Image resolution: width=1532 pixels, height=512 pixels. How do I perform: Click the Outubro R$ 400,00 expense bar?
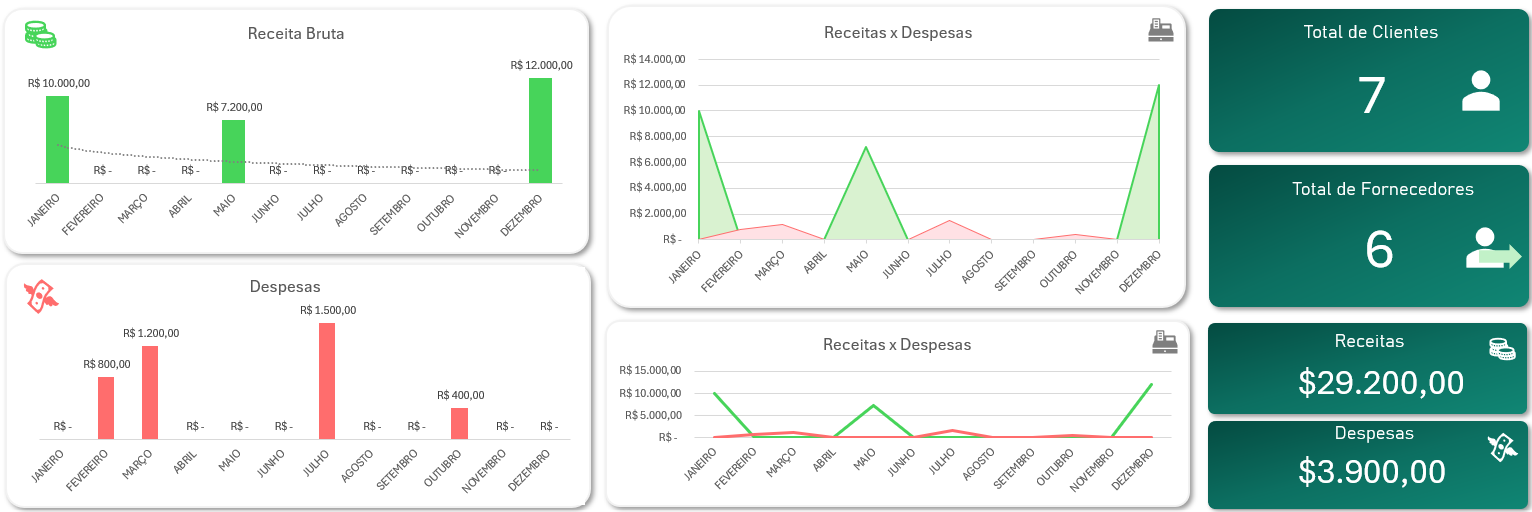coord(459,423)
